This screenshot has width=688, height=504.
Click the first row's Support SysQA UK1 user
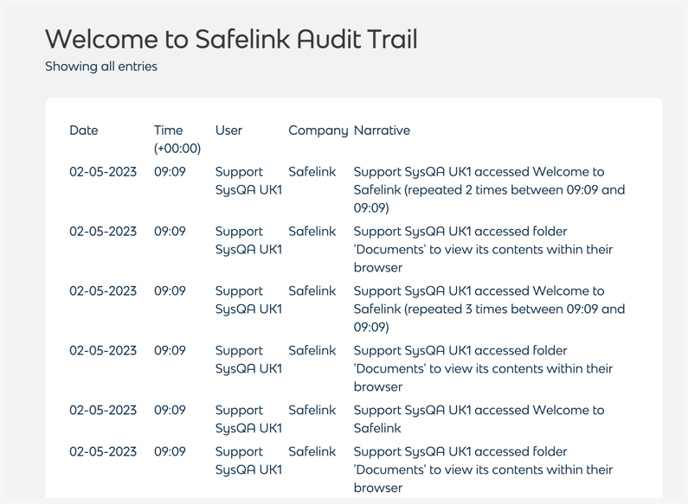(248, 181)
